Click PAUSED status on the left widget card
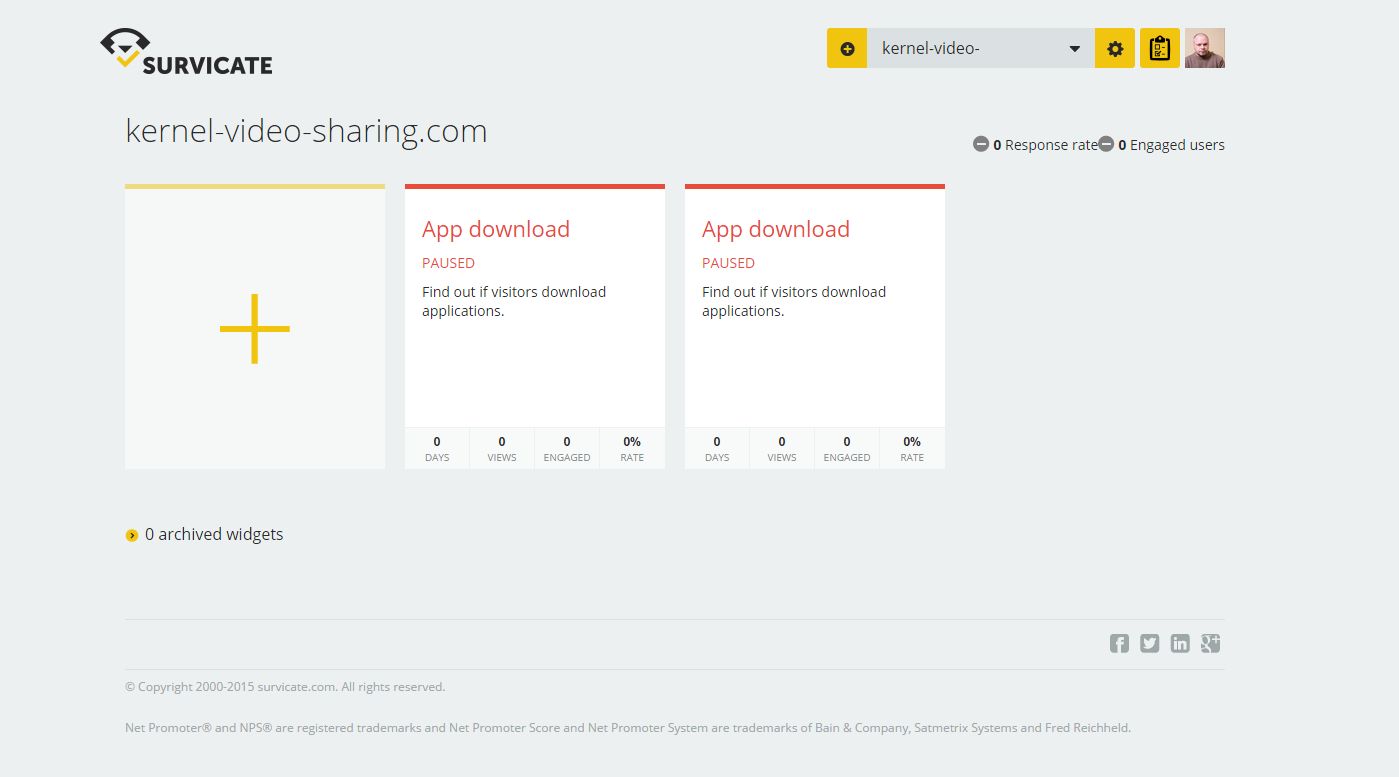Screen dimensions: 1399x777 coord(448,263)
